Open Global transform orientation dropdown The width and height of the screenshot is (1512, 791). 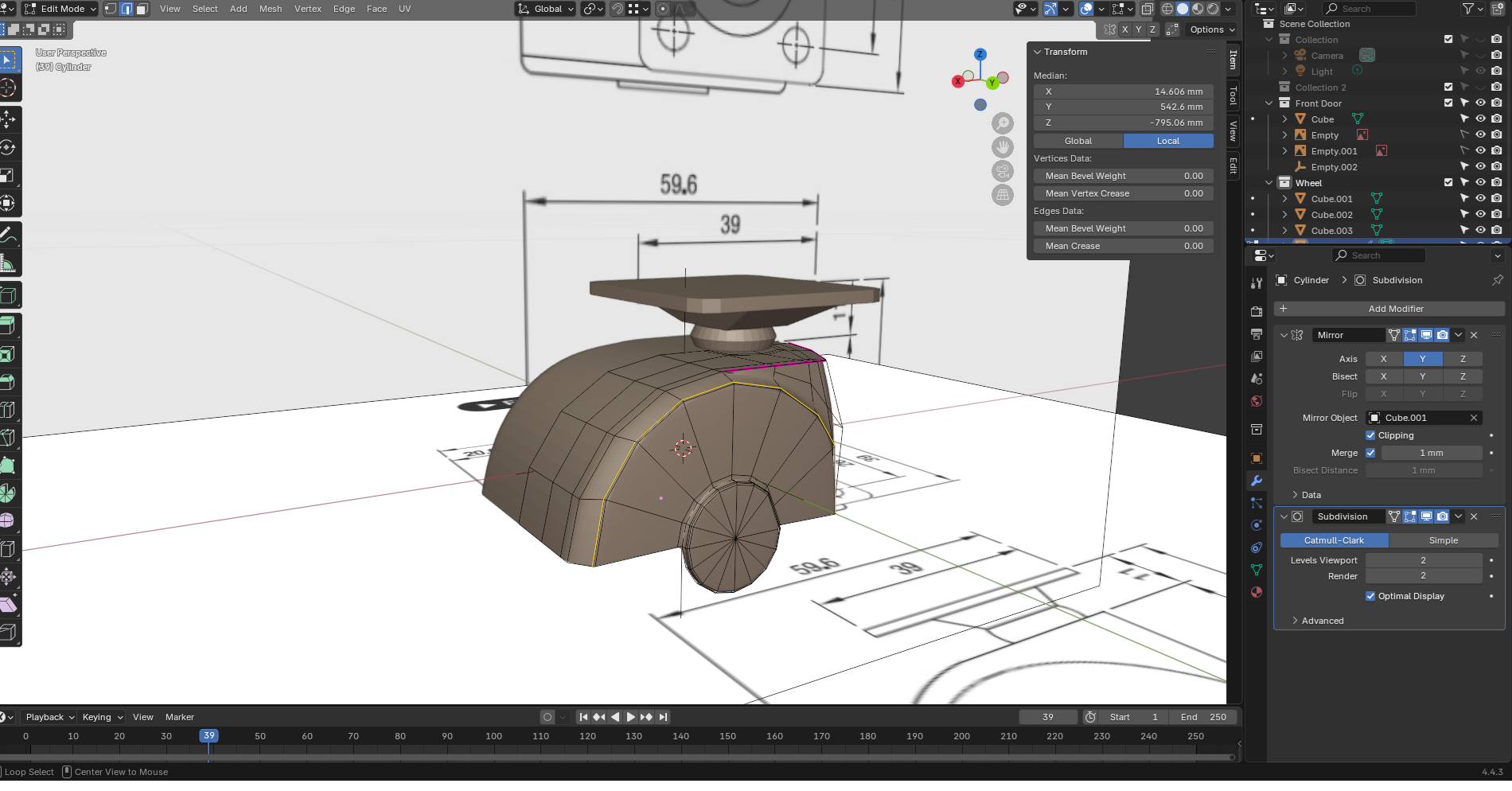pyautogui.click(x=546, y=9)
